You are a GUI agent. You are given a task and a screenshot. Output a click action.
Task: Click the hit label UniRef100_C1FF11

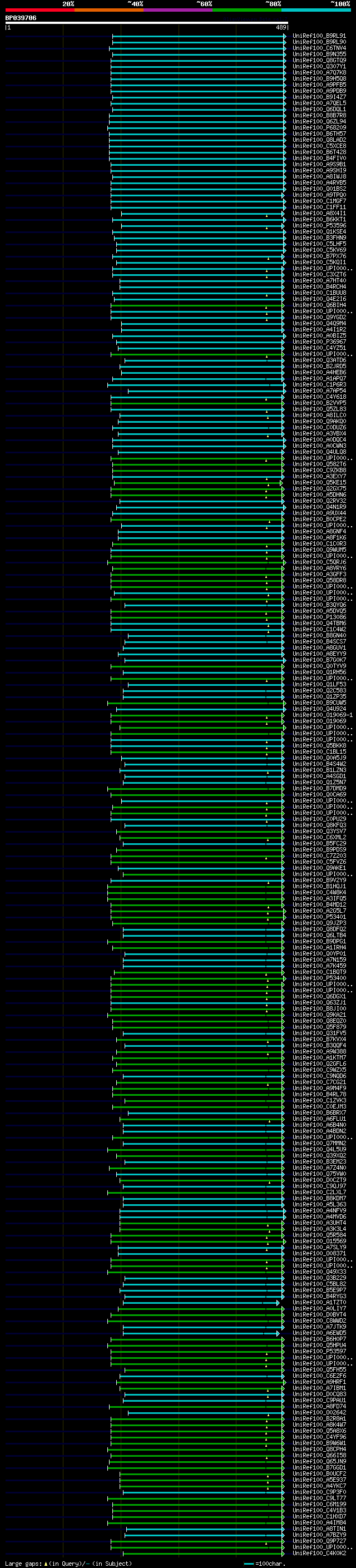click(x=319, y=207)
